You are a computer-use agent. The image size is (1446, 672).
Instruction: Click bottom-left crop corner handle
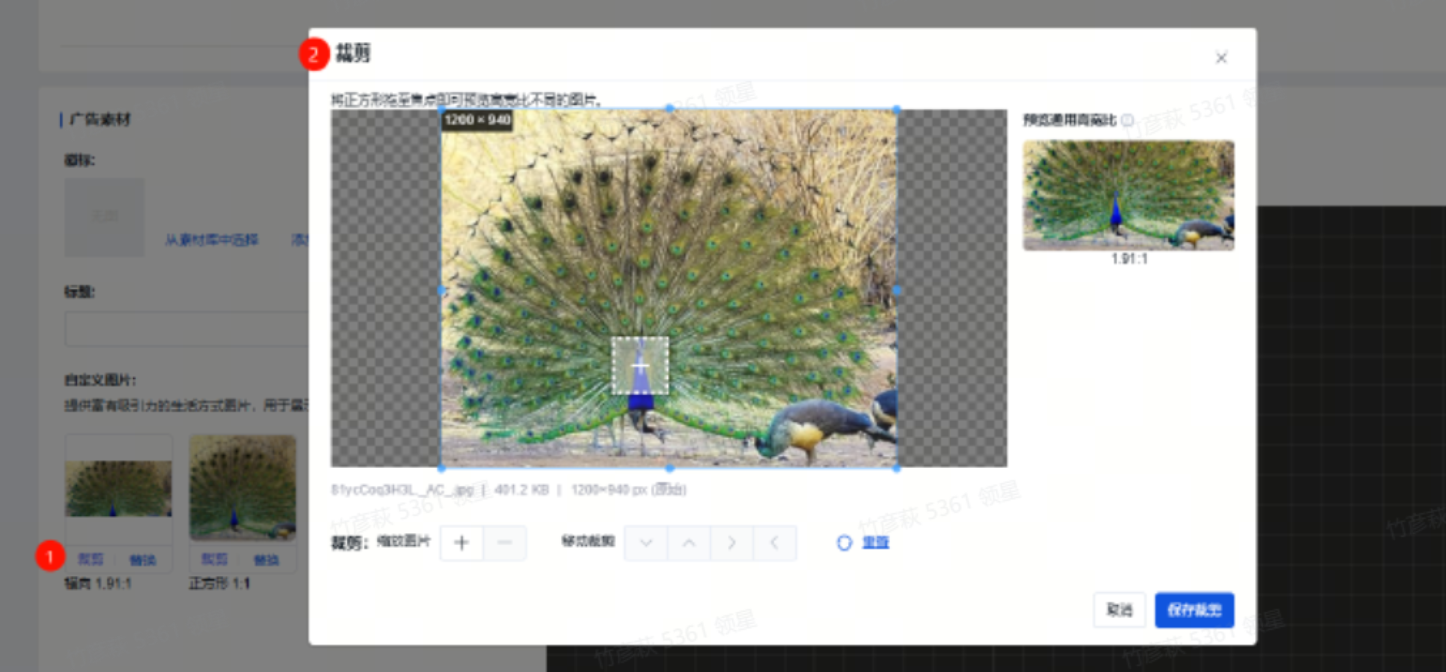coord(442,467)
